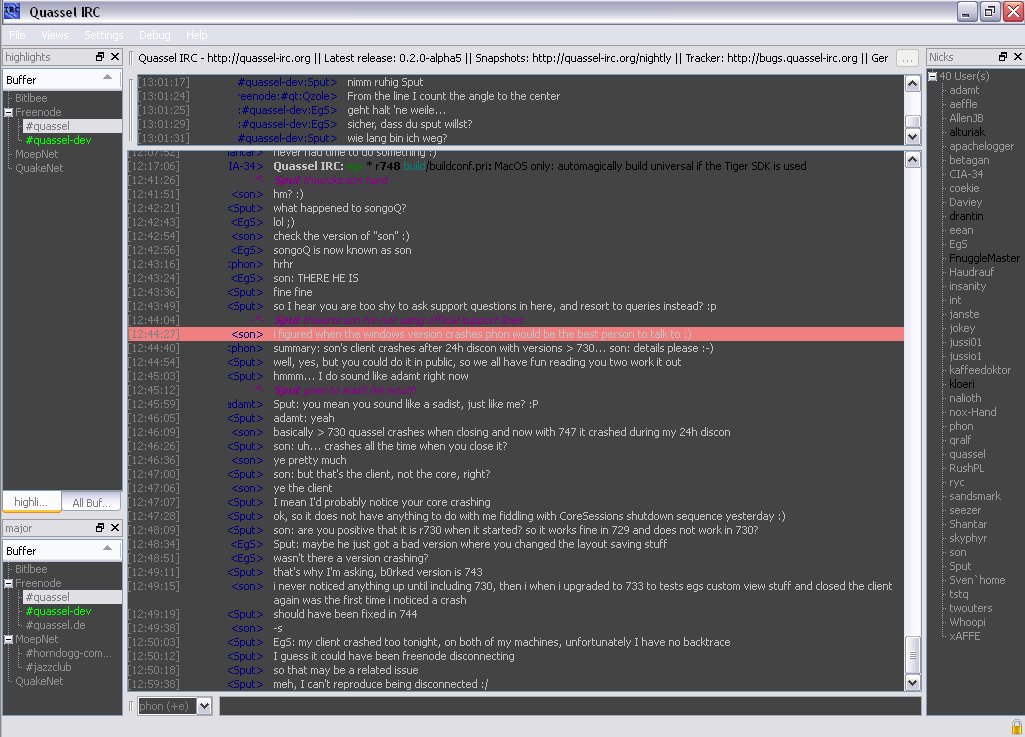Image resolution: width=1025 pixels, height=737 pixels.
Task: Select #horndogg-com... channel
Action: (x=69, y=653)
